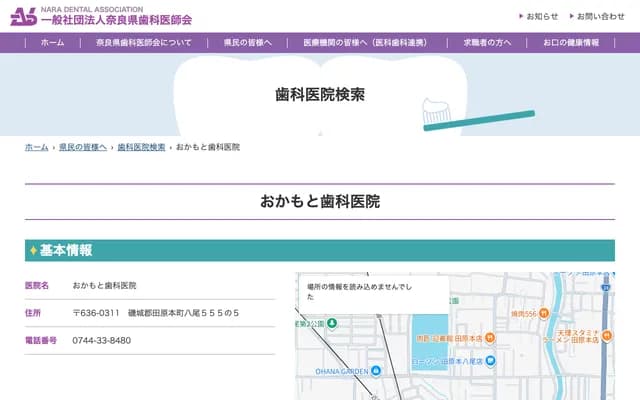Select ホーム in the purple navigation bar
Viewport: 640px width, 400px height.
53,42
